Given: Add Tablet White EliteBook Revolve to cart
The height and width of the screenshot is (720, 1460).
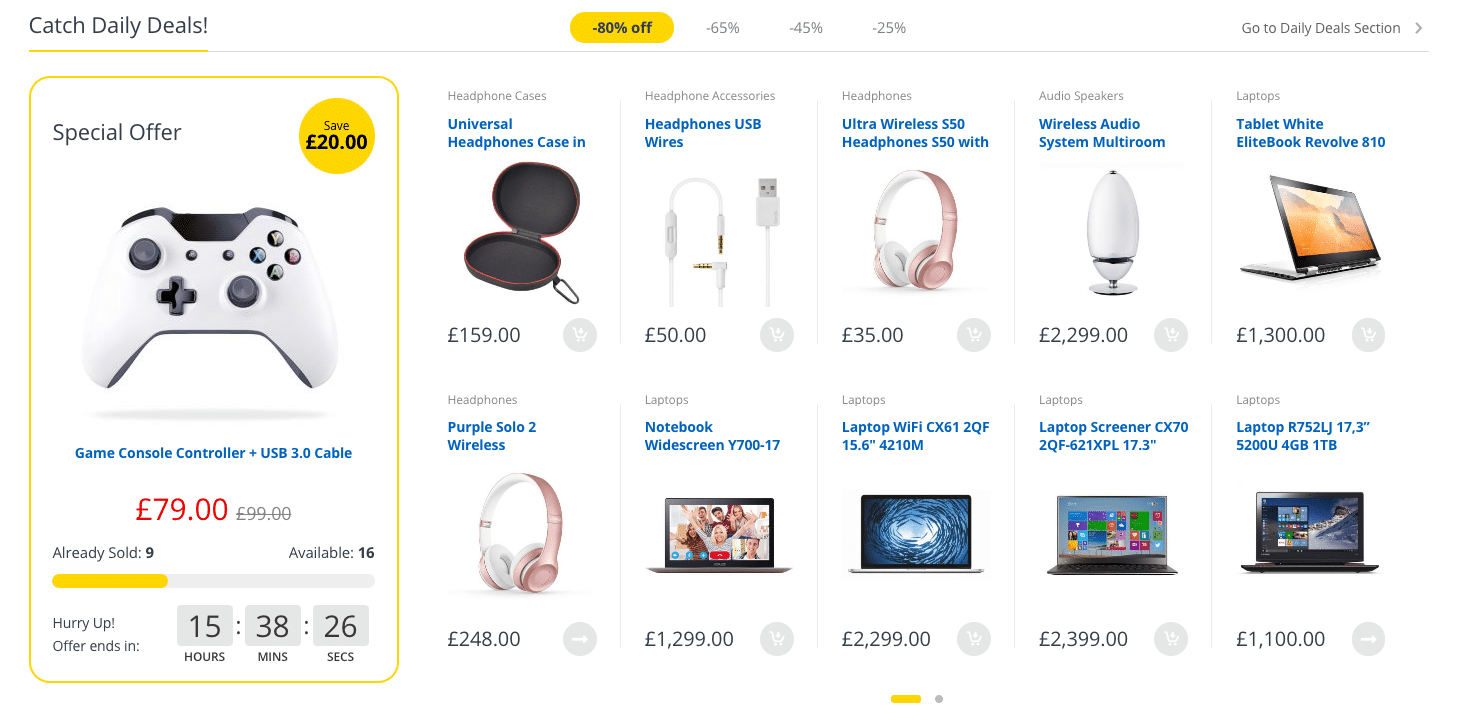Looking at the screenshot, I should [x=1369, y=335].
